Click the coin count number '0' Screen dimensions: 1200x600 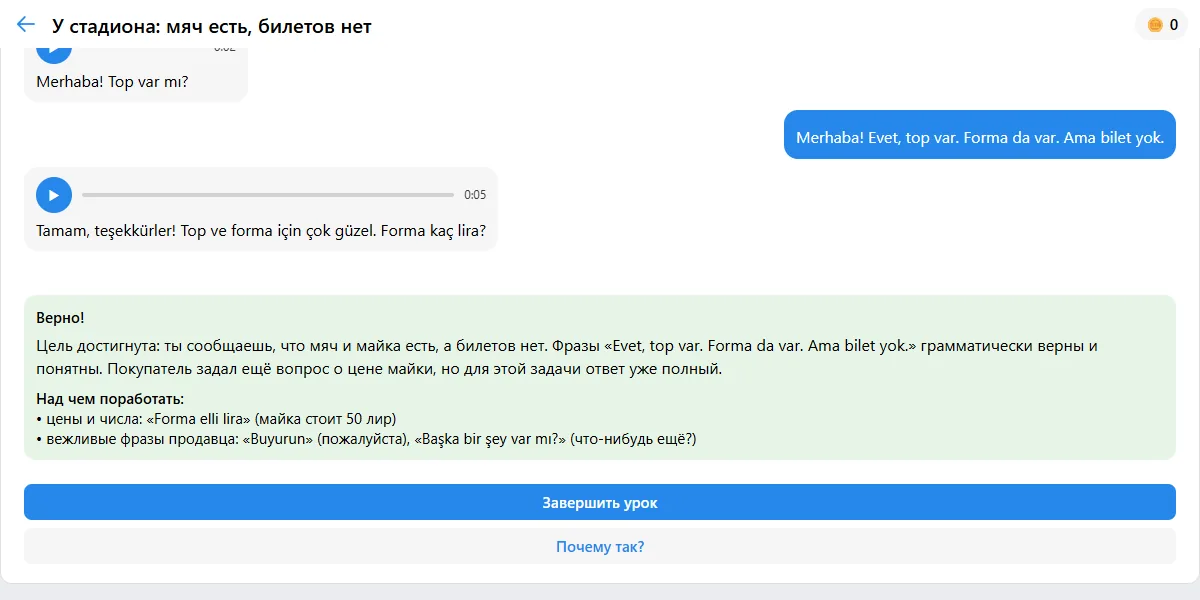point(1174,25)
